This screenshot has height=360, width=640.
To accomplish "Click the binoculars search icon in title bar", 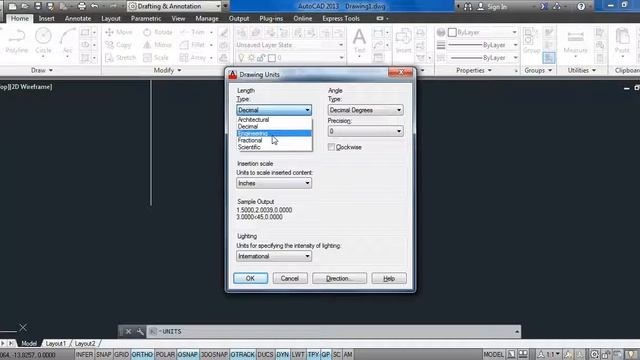I will (468, 7).
